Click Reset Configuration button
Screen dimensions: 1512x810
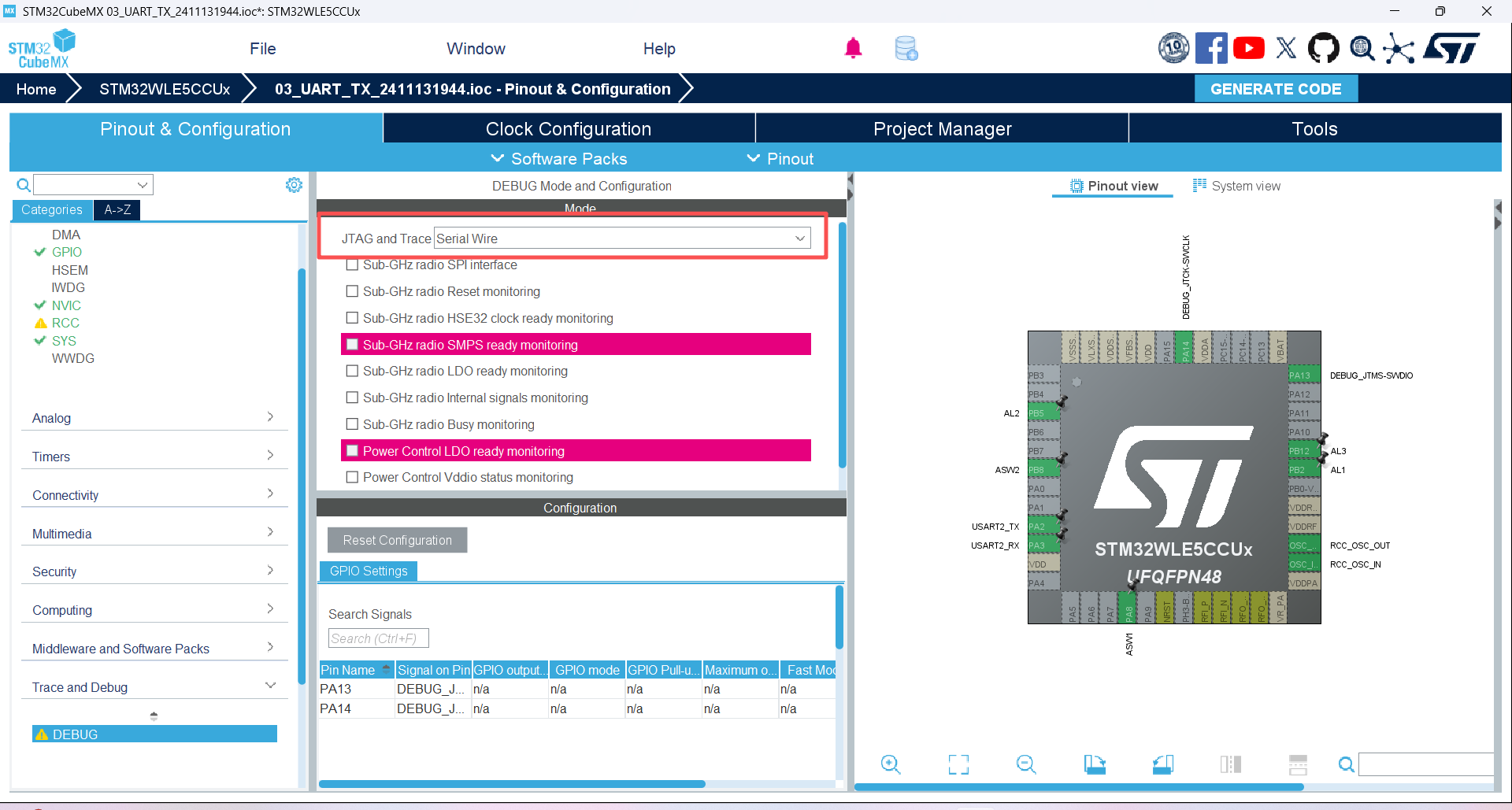pyautogui.click(x=397, y=540)
